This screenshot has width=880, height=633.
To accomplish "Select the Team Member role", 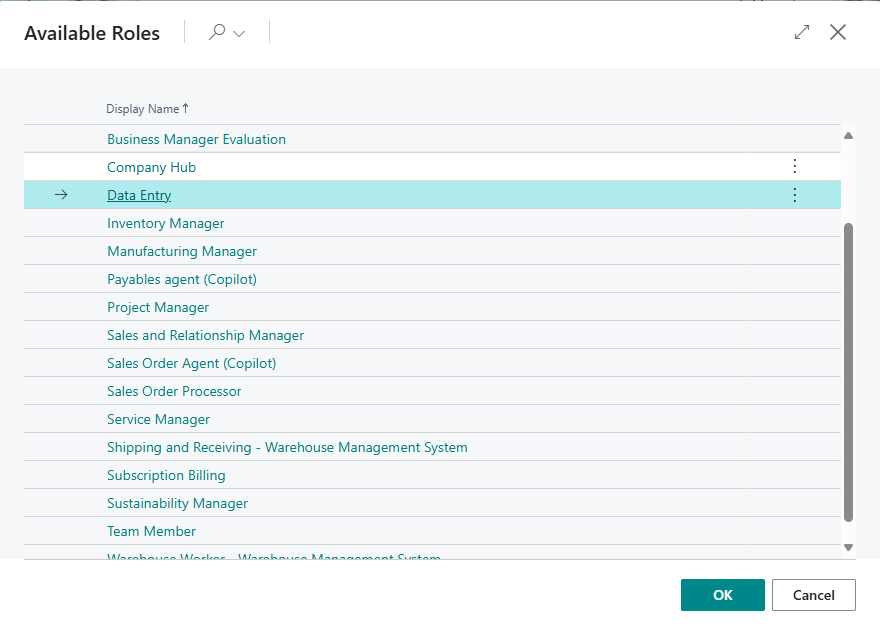I will pos(151,531).
